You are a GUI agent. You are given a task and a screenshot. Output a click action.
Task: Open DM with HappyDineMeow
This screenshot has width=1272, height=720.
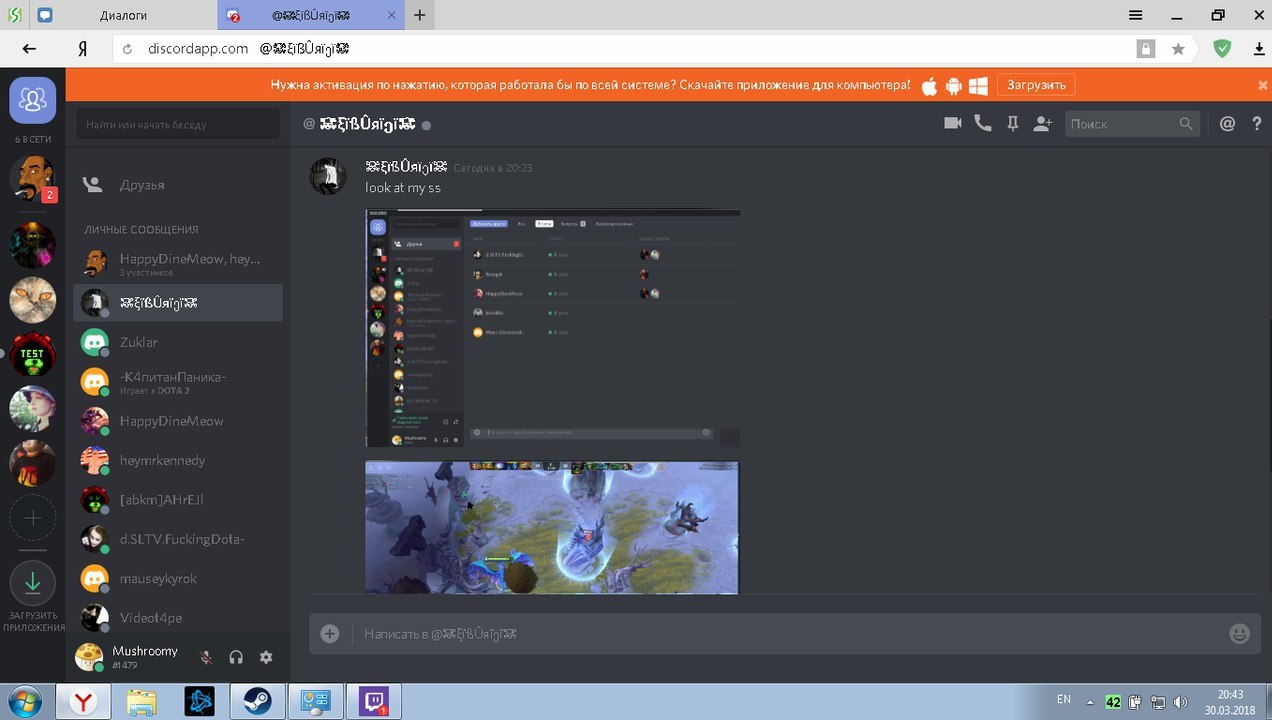point(178,421)
